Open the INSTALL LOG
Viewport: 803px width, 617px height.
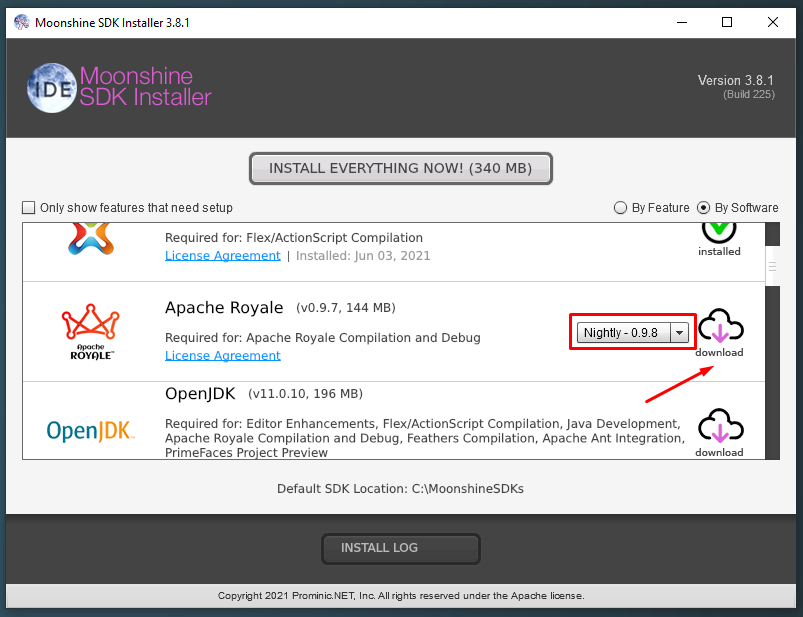pyautogui.click(x=400, y=548)
